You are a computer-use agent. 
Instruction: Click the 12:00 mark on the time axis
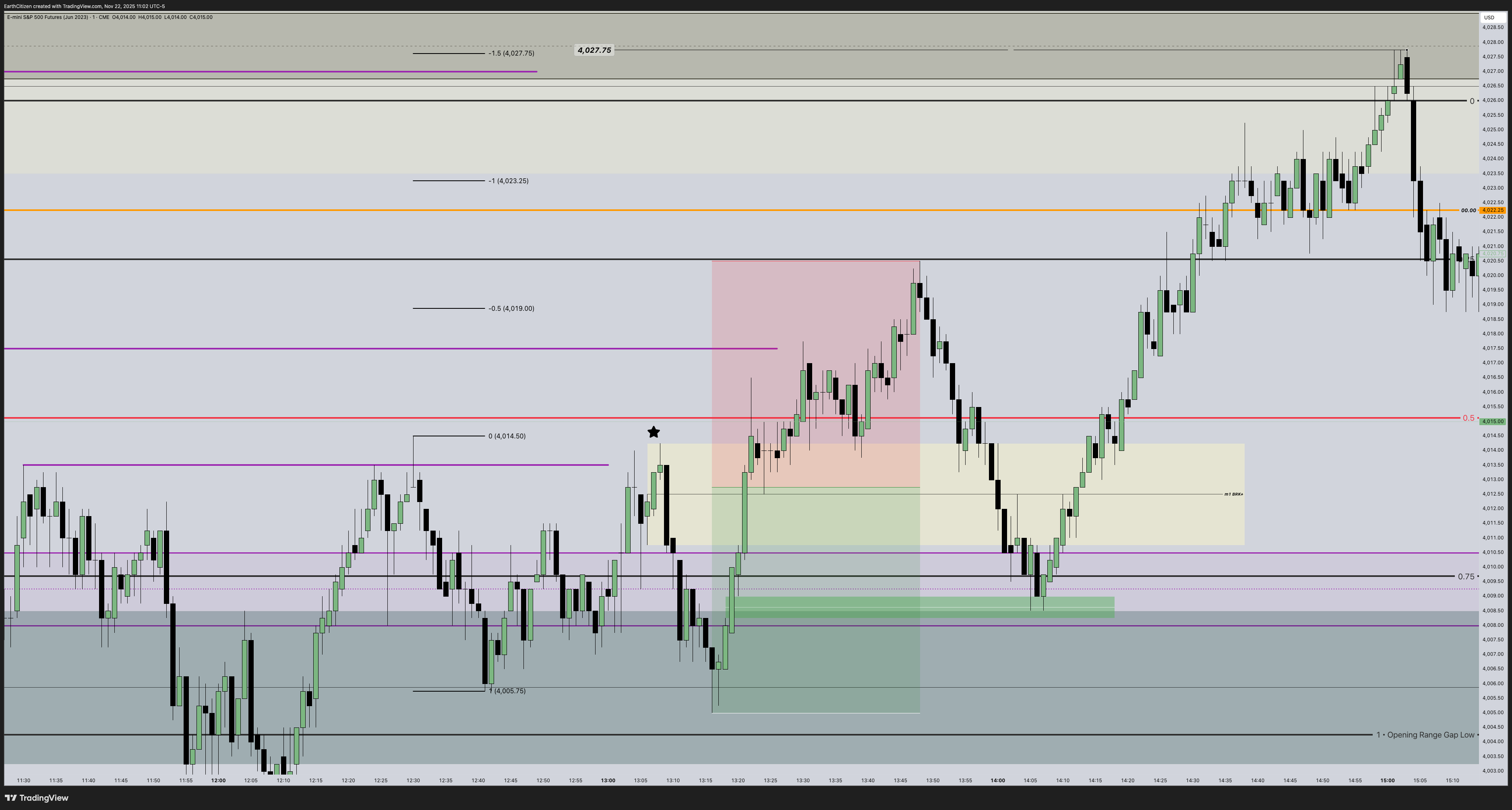click(x=218, y=781)
